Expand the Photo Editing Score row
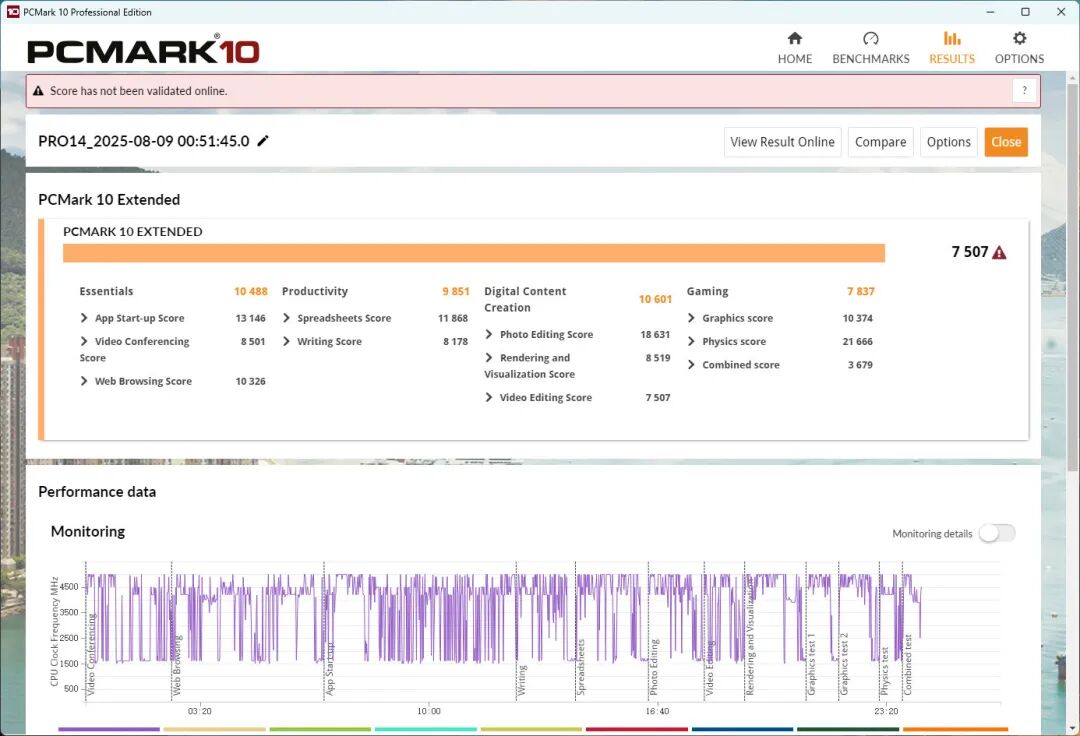This screenshot has height=736, width=1080. pos(489,334)
